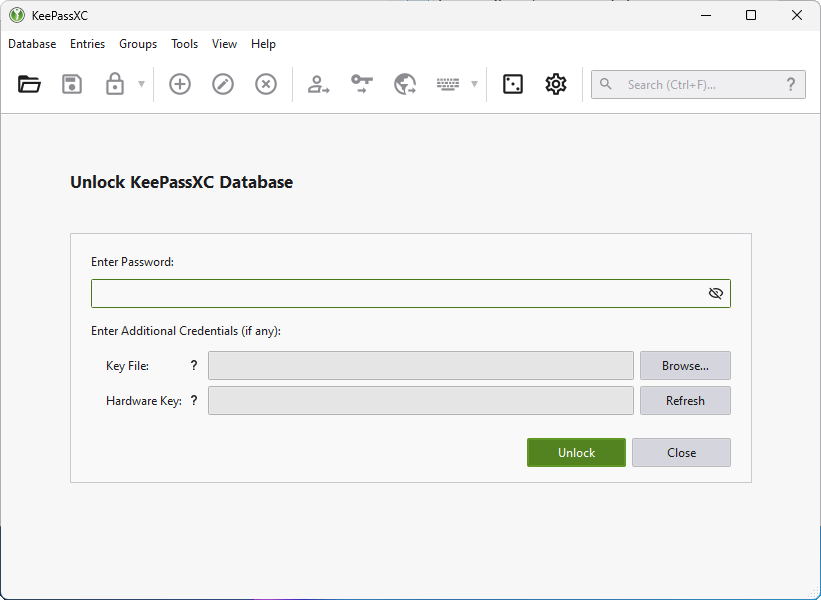
Task: Expand the lock databases dropdown arrow
Action: 140,84
